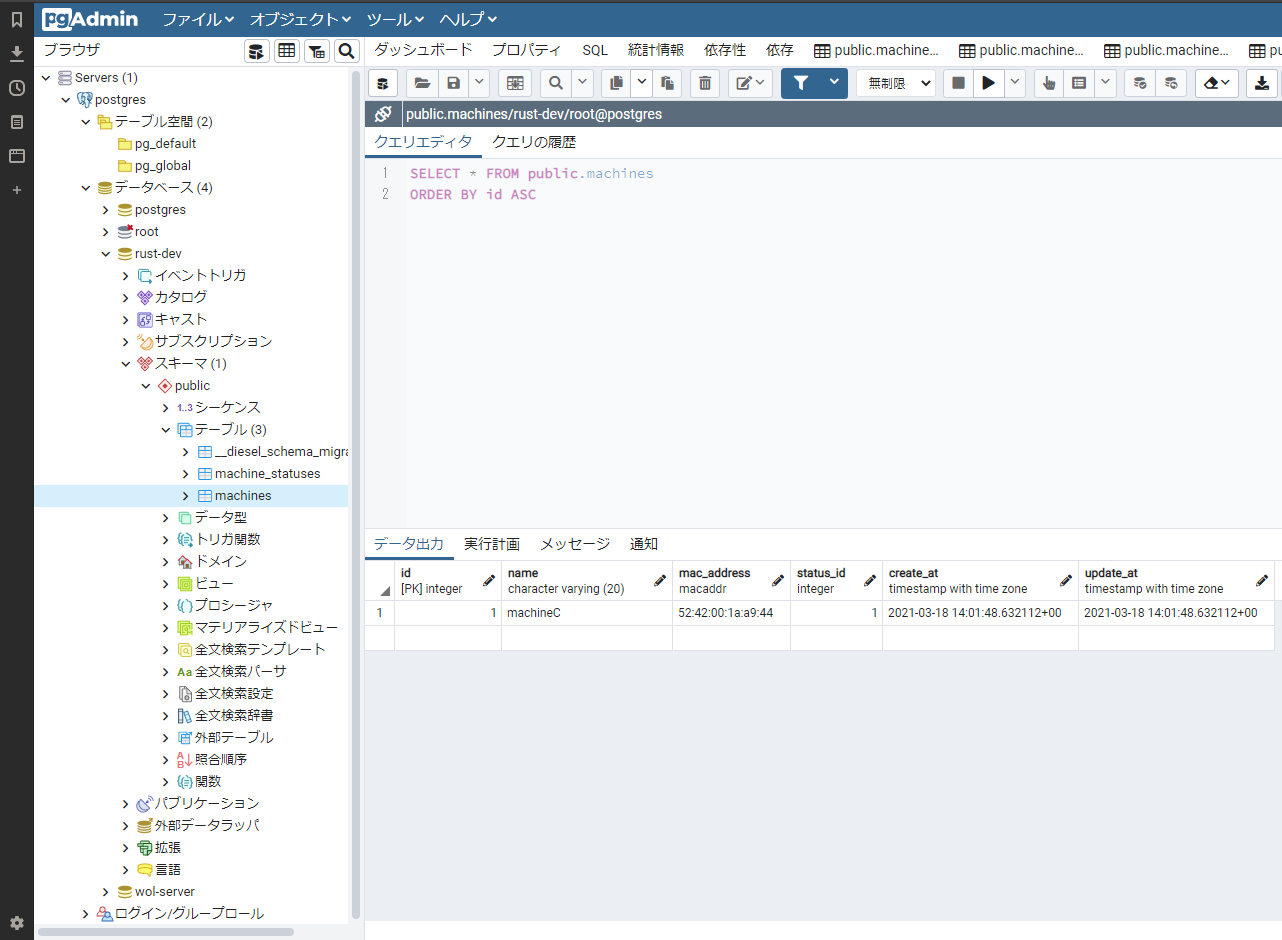Click the delete rows trash icon
Screen dimensions: 1282x940
pos(705,83)
